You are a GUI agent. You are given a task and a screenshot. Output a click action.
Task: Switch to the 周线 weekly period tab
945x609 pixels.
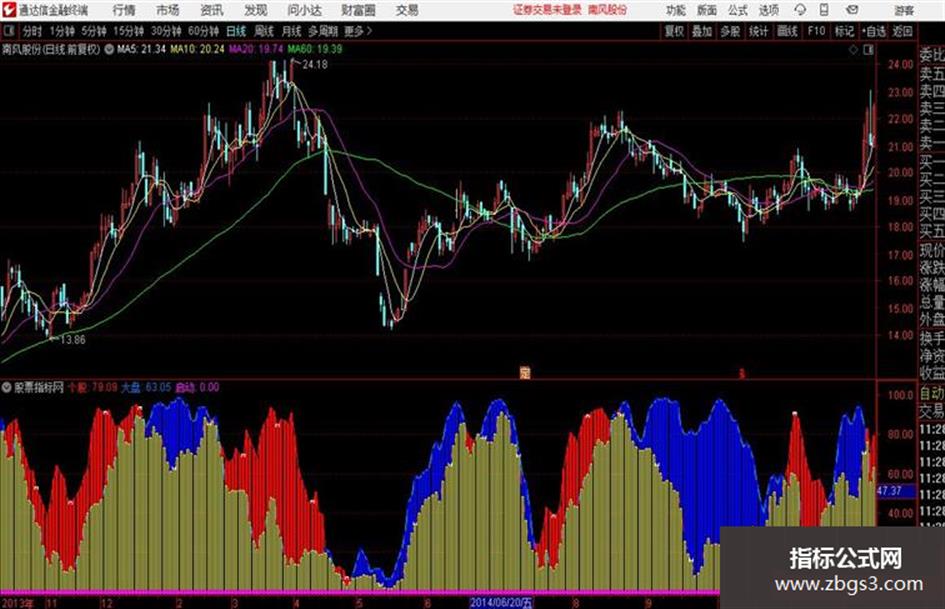pyautogui.click(x=263, y=31)
